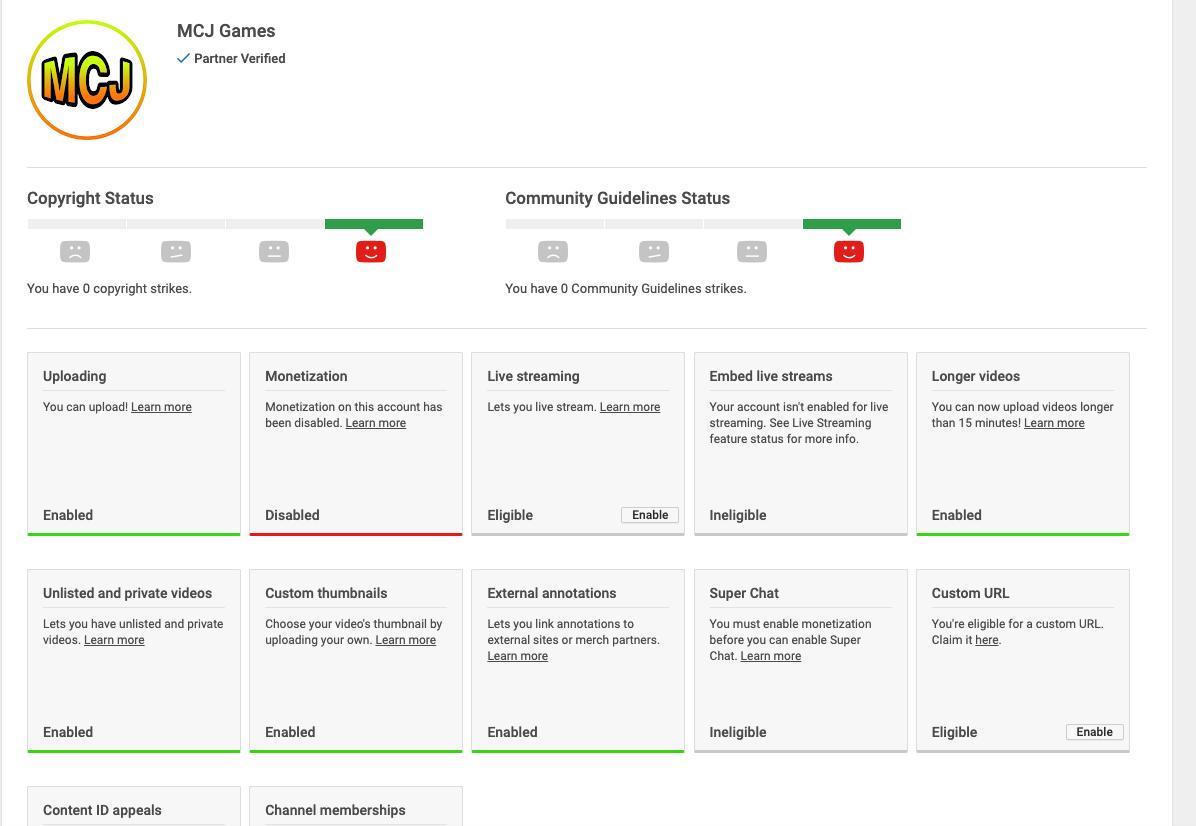
Task: Click the green Community Guidelines progress segment
Action: click(x=852, y=224)
